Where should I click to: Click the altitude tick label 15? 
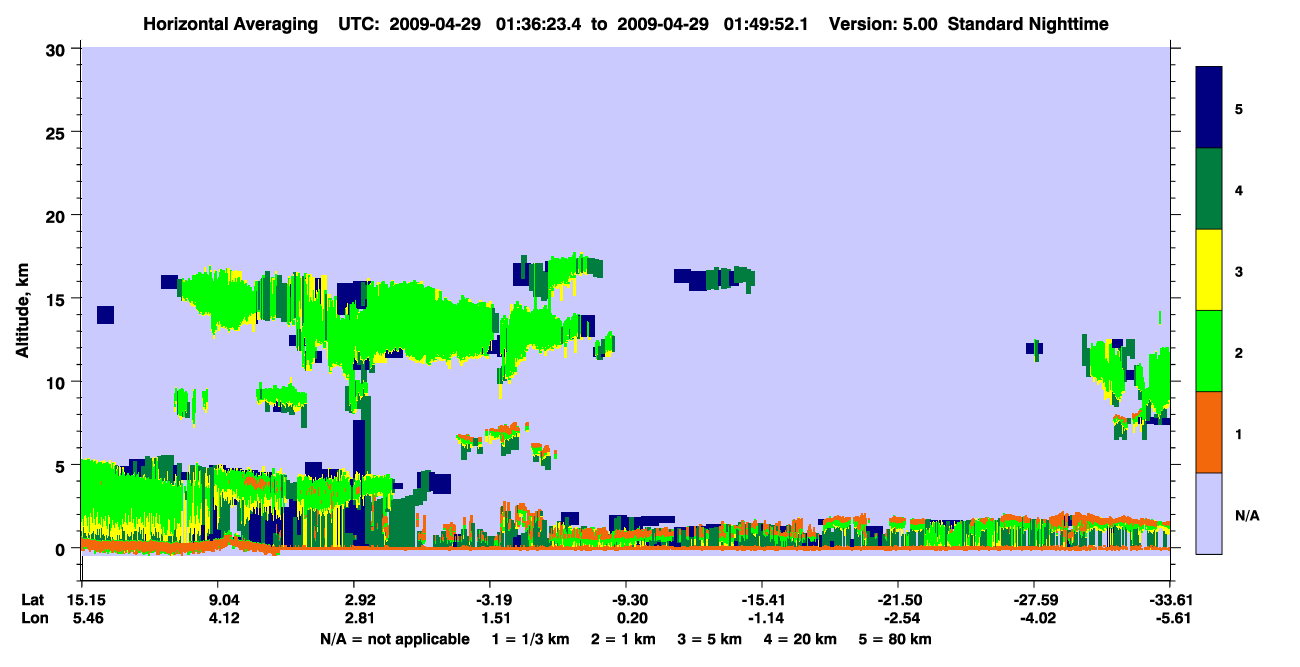(58, 299)
